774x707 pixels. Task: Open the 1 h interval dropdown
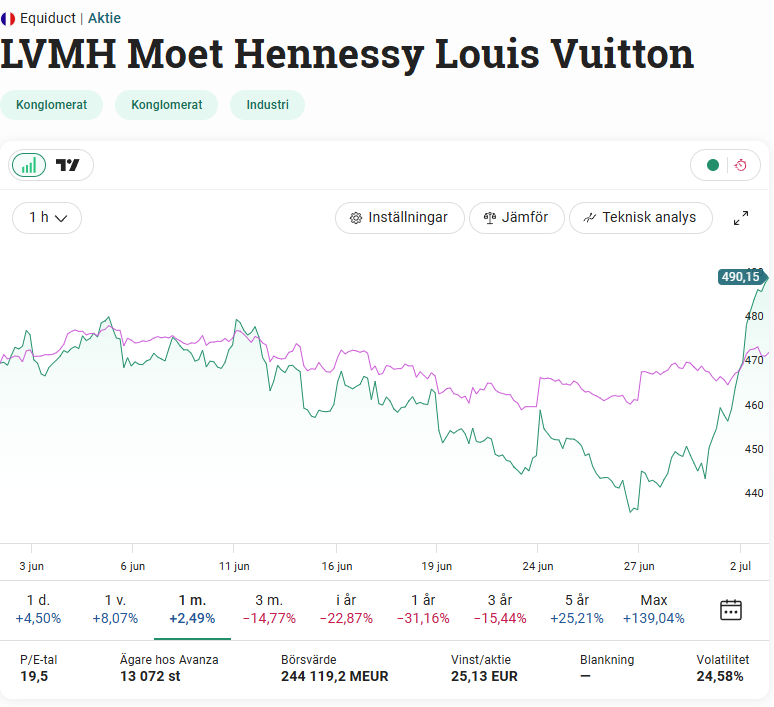click(47, 218)
